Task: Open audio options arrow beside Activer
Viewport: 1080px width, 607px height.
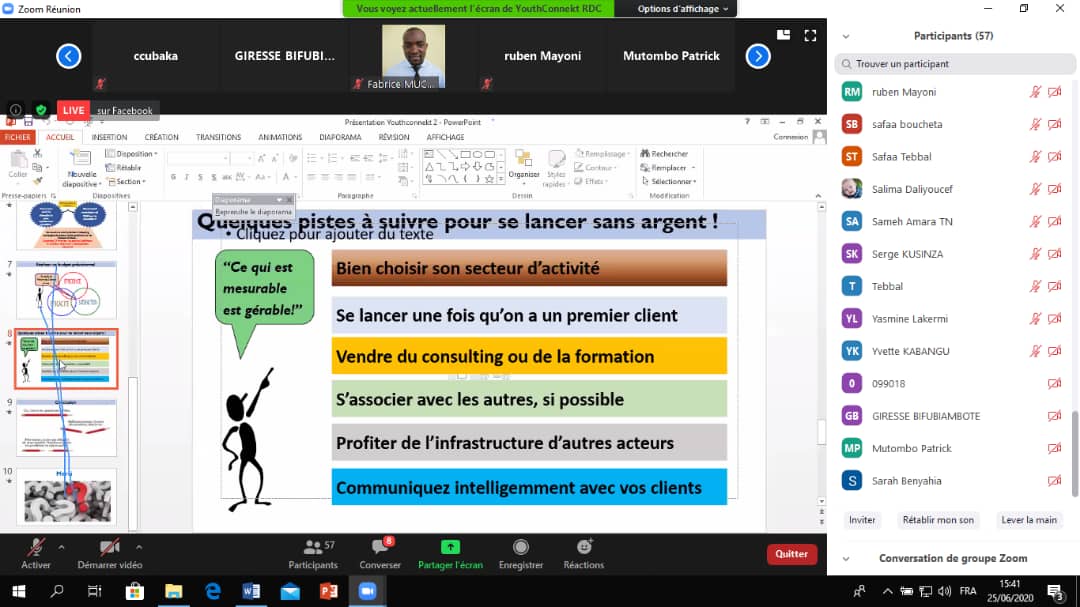Action: point(61,547)
